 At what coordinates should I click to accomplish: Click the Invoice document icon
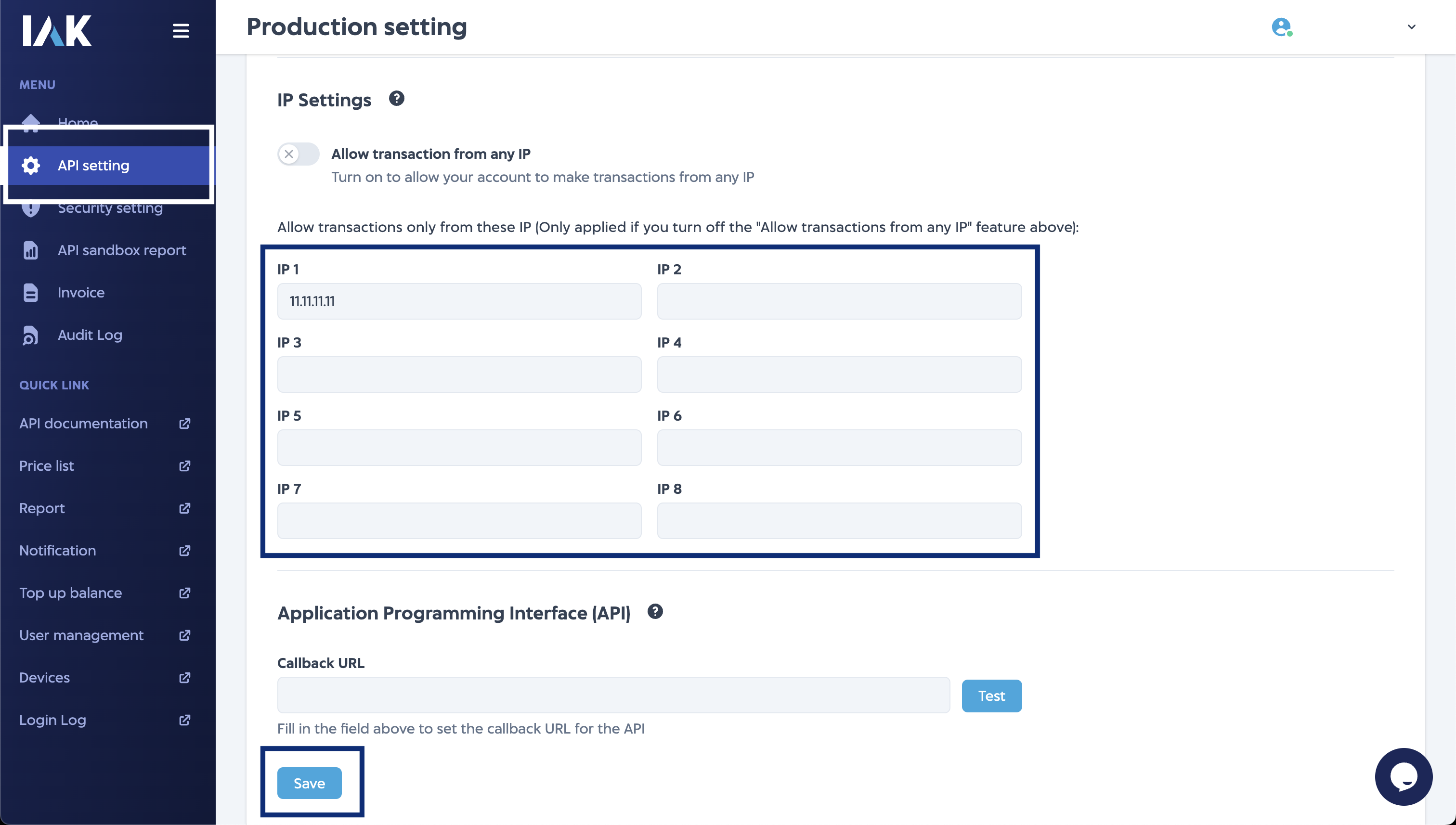(x=30, y=292)
